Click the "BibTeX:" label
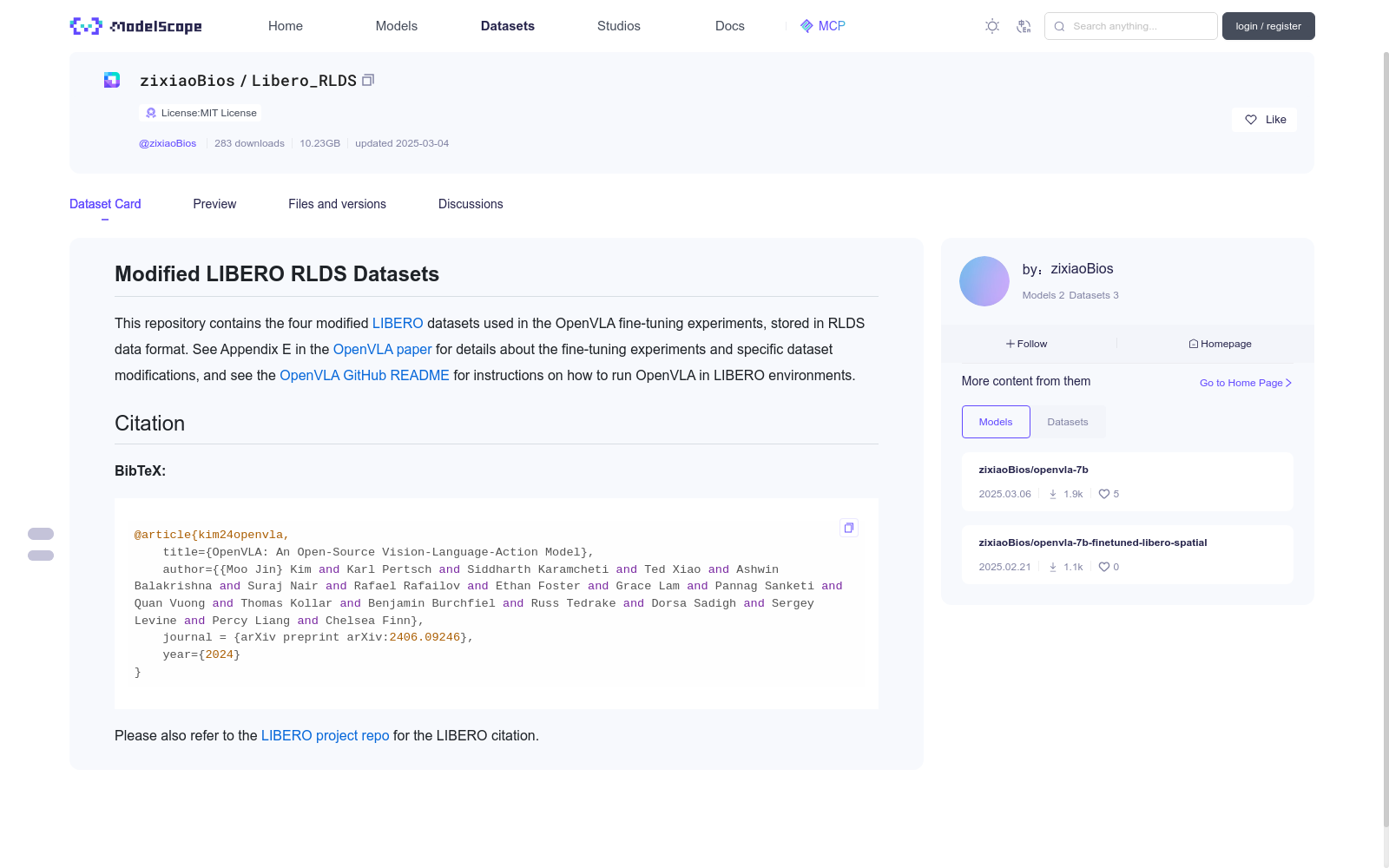 click(x=140, y=470)
